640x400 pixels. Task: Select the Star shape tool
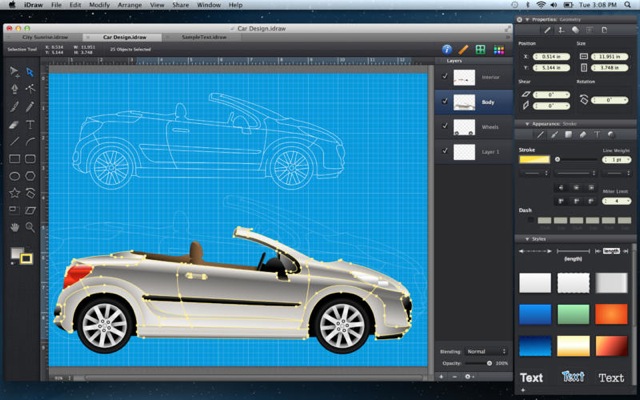pyautogui.click(x=14, y=192)
